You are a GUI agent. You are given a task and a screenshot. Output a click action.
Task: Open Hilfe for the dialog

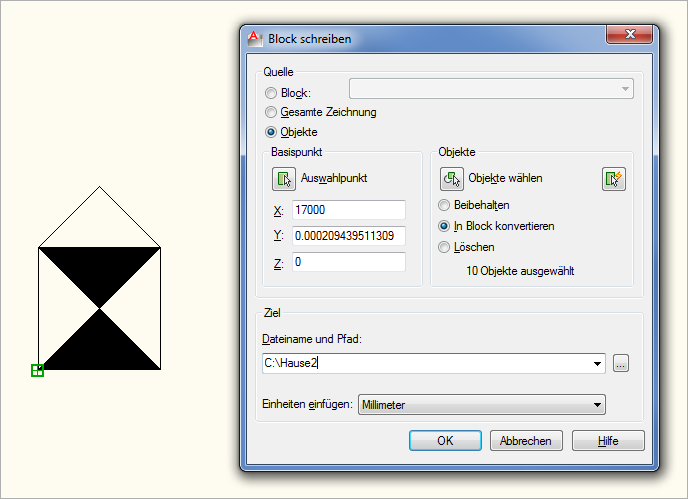tap(609, 441)
